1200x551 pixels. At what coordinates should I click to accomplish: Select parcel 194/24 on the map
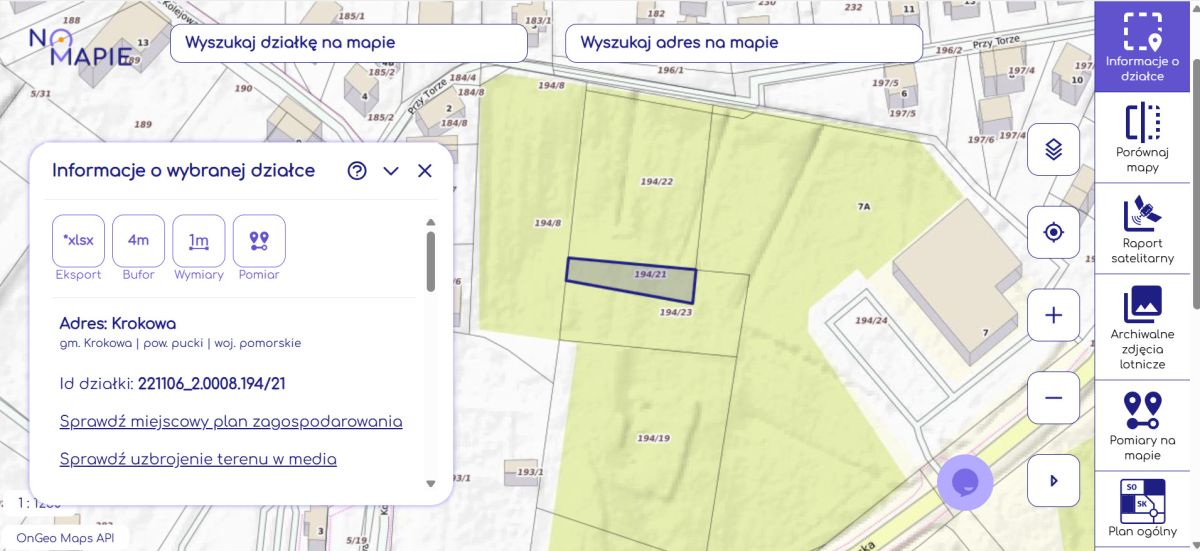coord(871,321)
